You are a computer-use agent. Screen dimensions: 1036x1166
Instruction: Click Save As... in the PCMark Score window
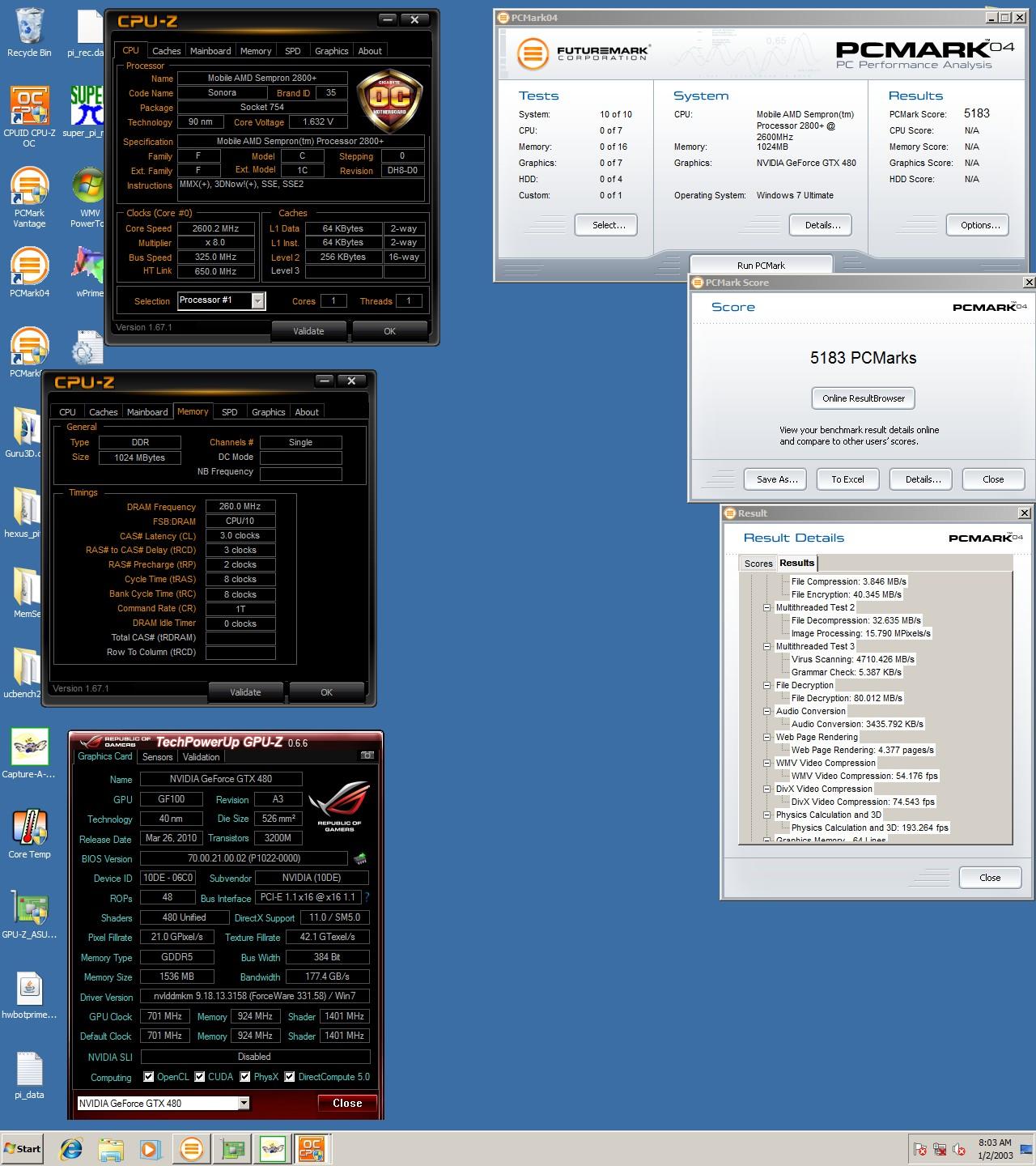(x=777, y=479)
